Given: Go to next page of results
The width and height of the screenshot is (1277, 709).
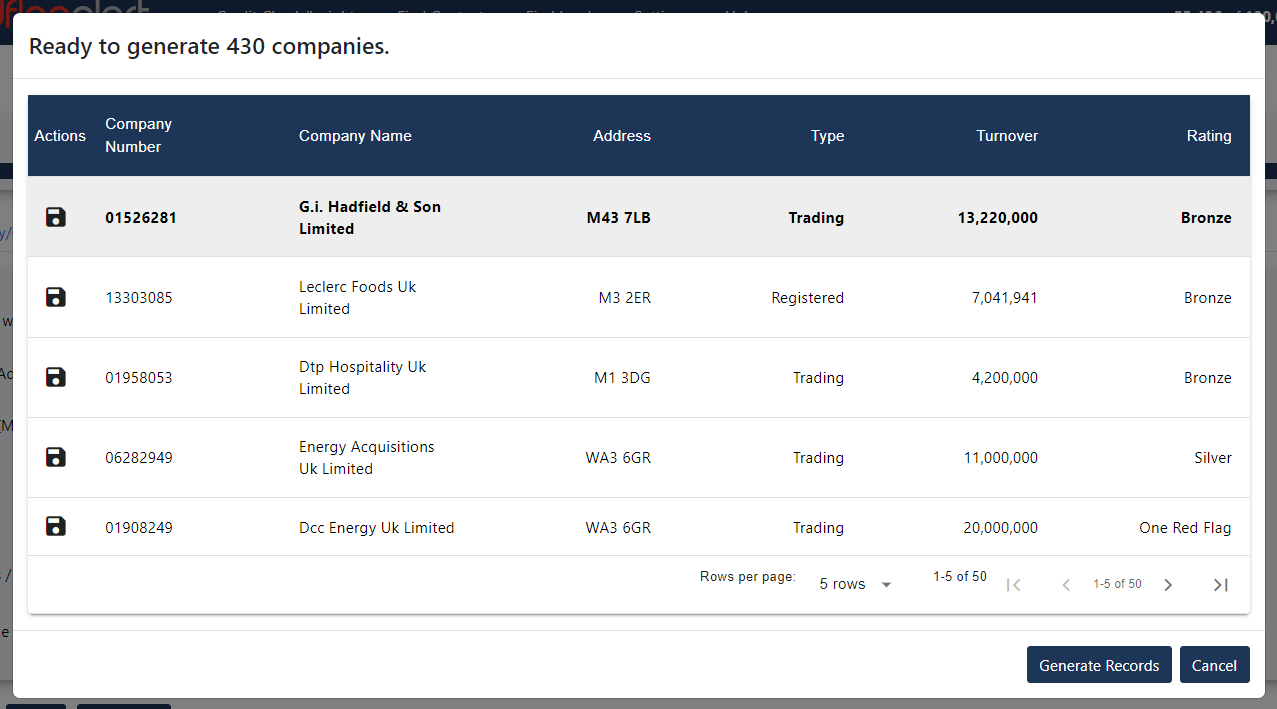Looking at the screenshot, I should point(1167,585).
